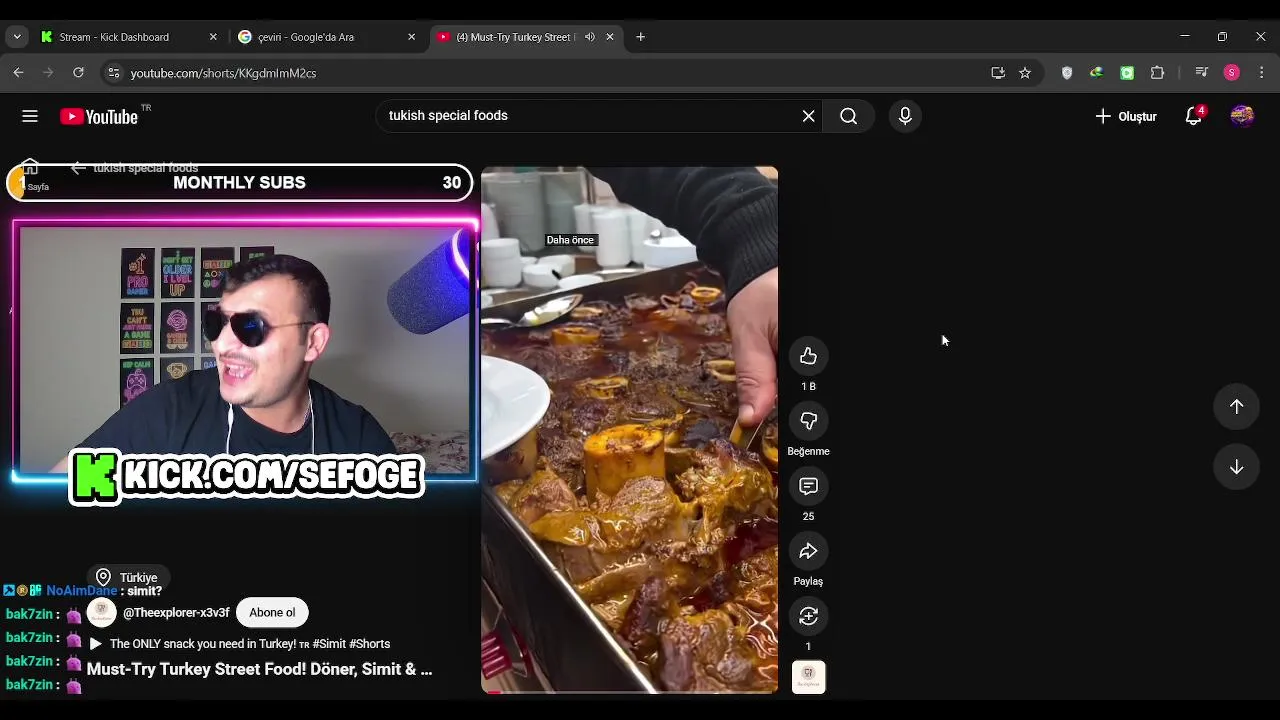1280x720 pixels.
Task: Click the magnifier search button
Action: 848,116
